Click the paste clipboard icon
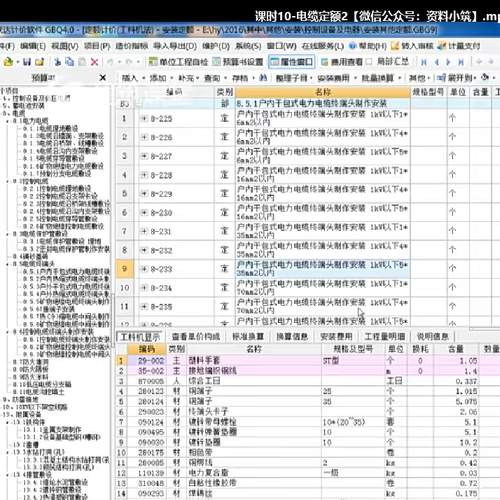 click(x=82, y=62)
